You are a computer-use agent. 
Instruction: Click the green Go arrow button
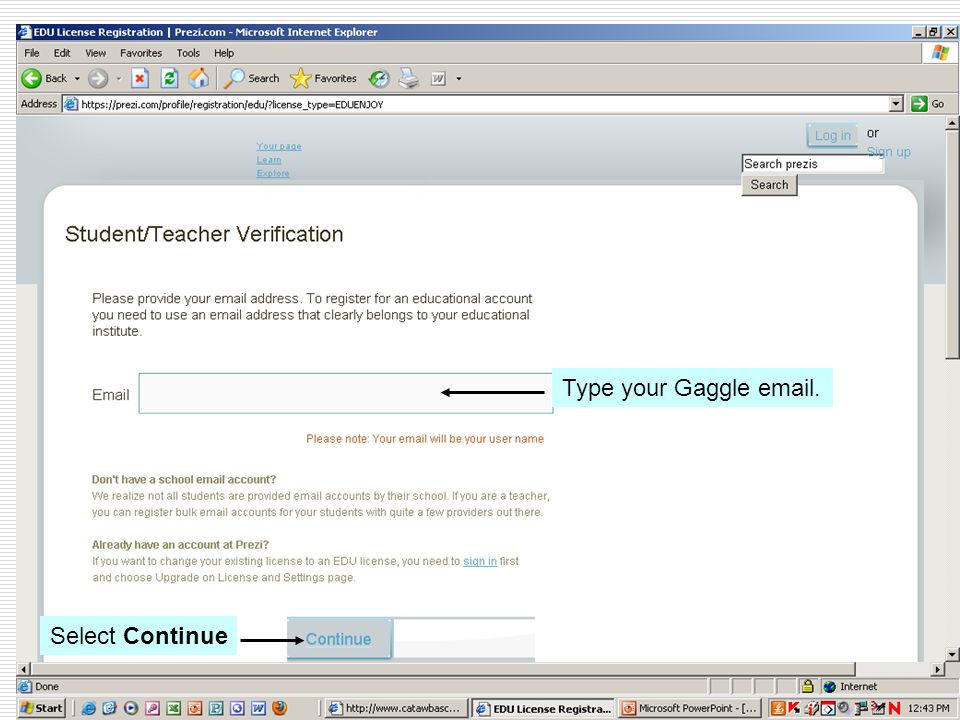coord(920,104)
